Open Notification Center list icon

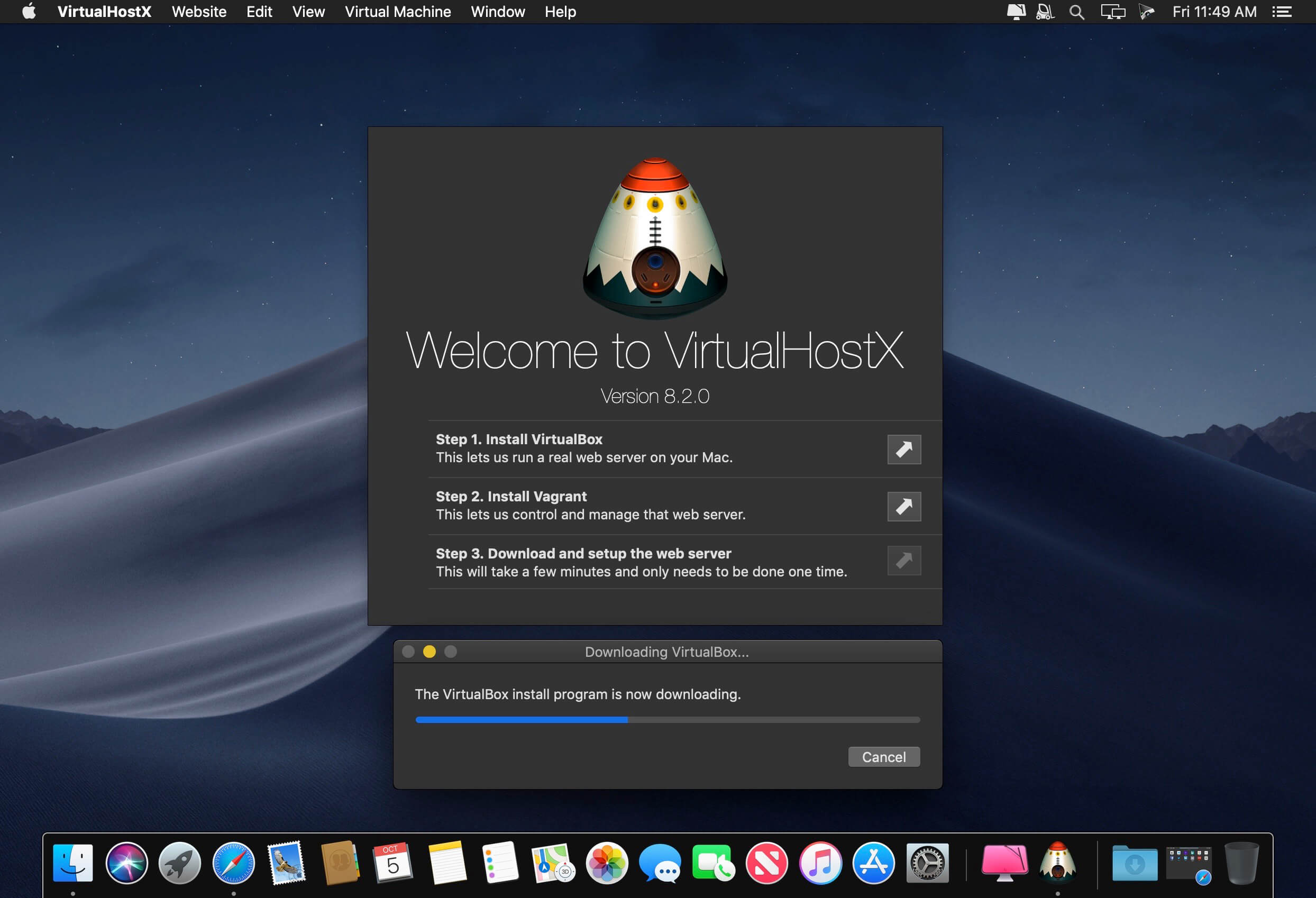[1282, 12]
